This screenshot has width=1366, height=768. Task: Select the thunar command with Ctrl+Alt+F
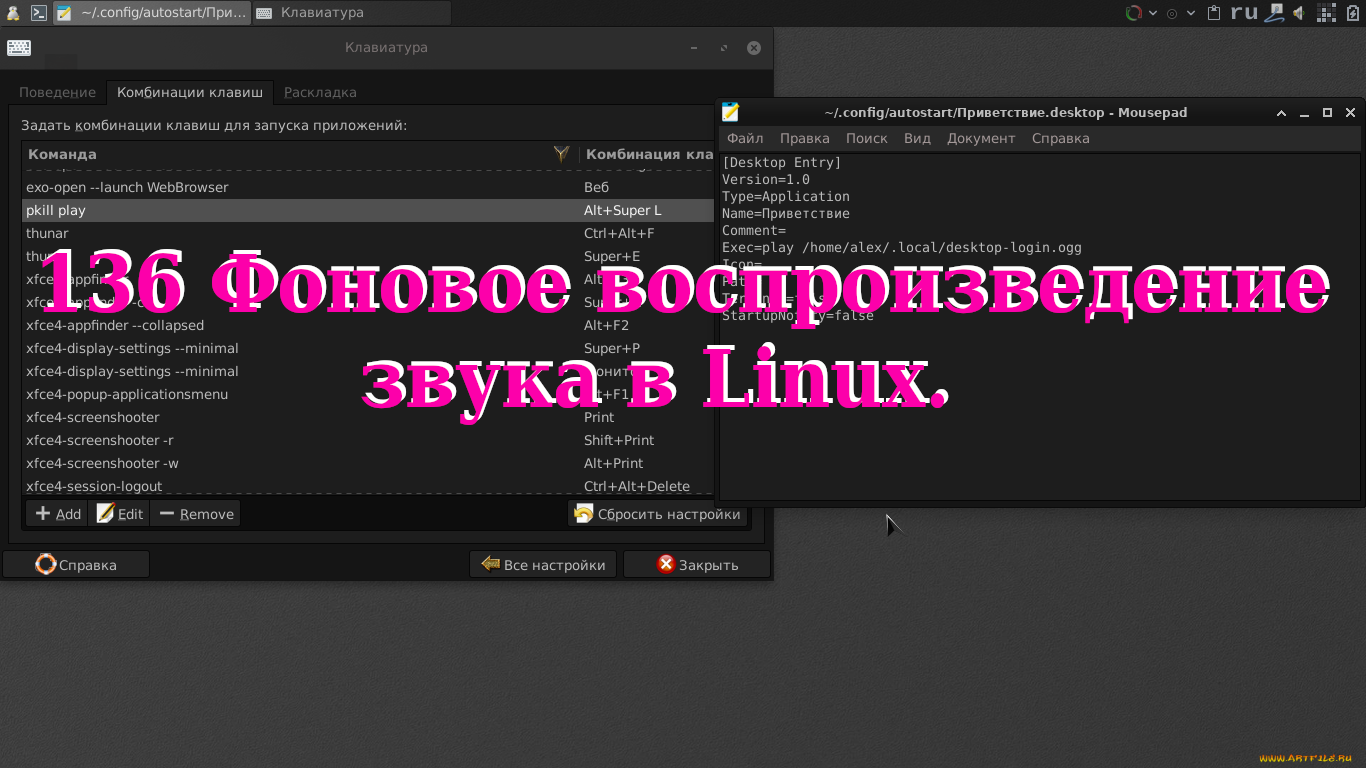pos(368,233)
